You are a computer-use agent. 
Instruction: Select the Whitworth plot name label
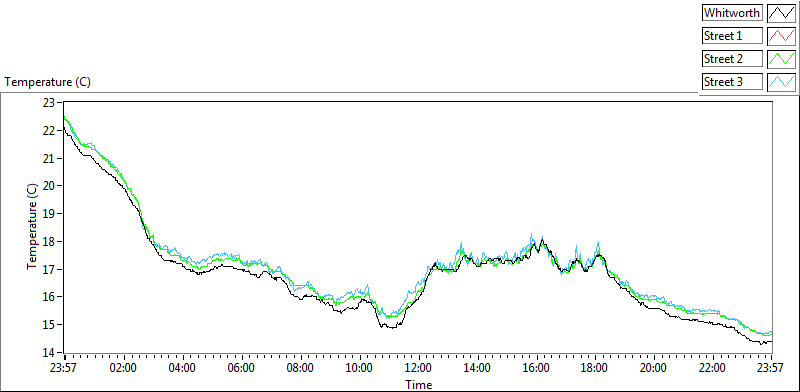(x=732, y=13)
